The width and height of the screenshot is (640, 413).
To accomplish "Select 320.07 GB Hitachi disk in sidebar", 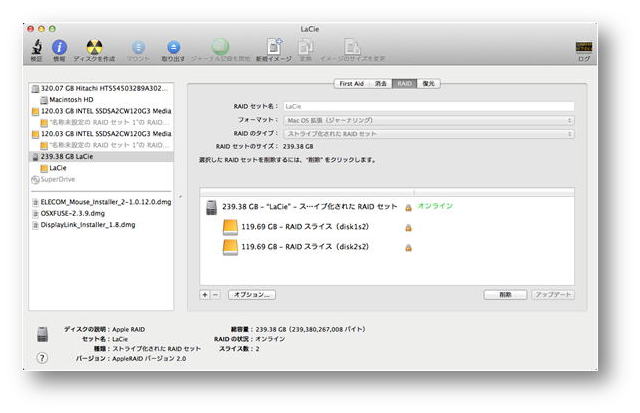I will click(x=101, y=88).
